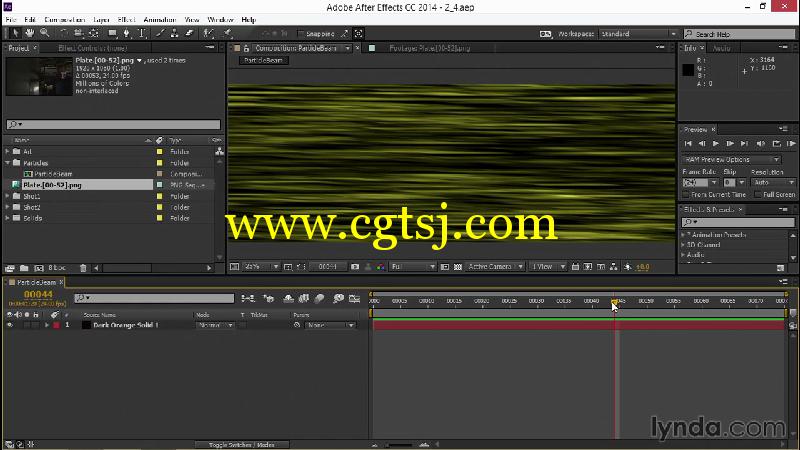Switch to Footage Plate viewer tab

[x=429, y=48]
